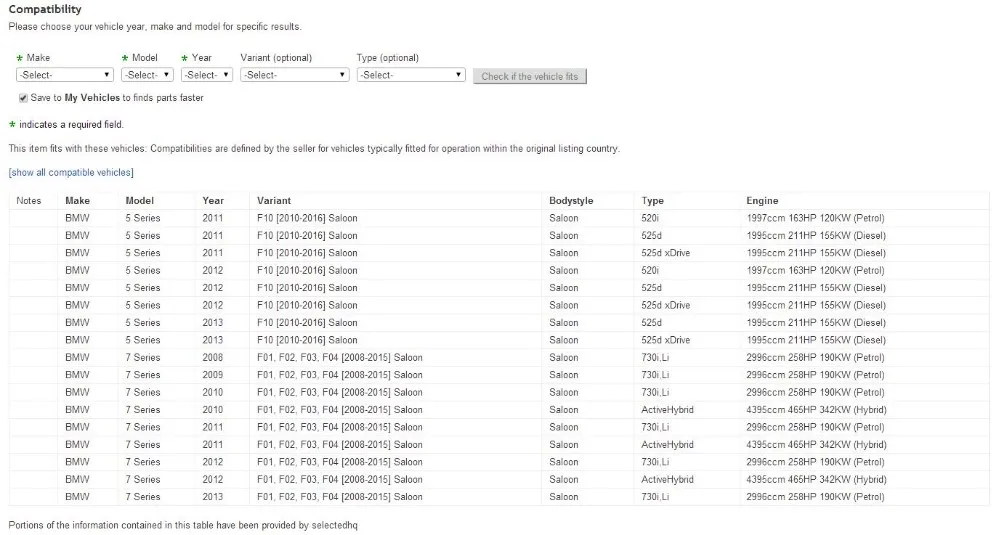The width and height of the screenshot is (1000, 535).
Task: Click 525d type in first 2011 5 Series row
Action: (x=651, y=235)
